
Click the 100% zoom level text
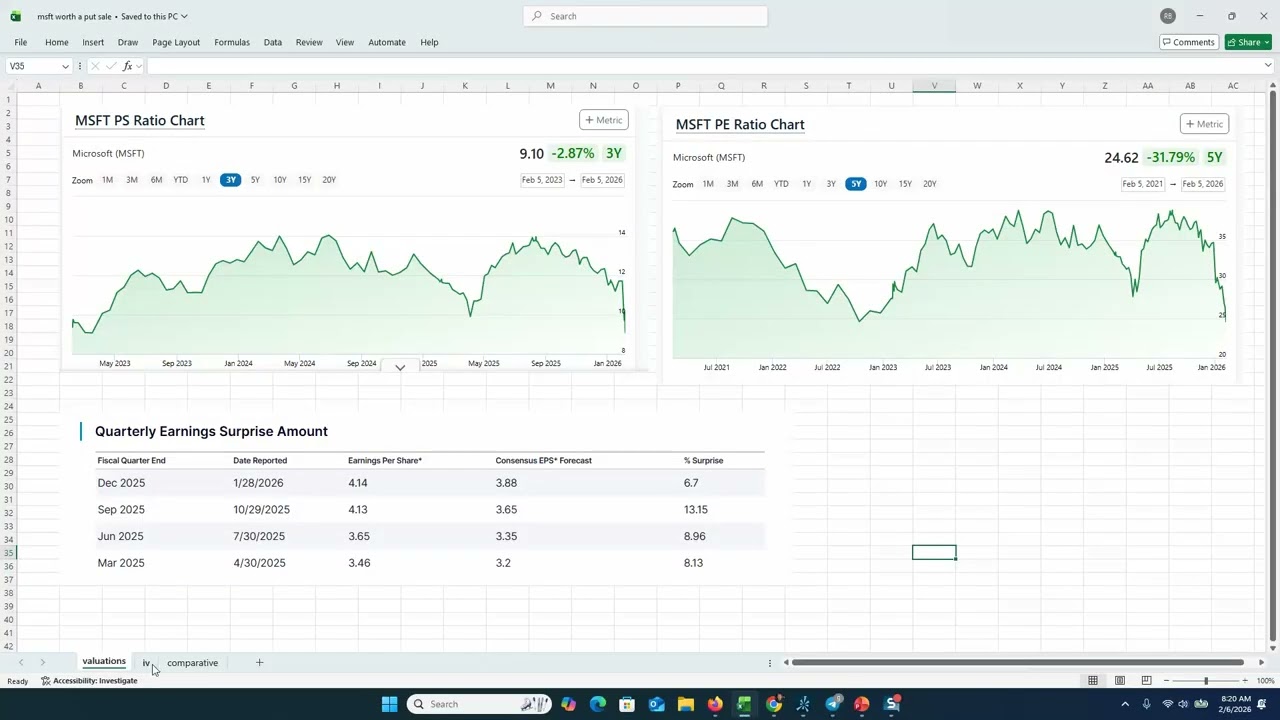click(x=1265, y=681)
